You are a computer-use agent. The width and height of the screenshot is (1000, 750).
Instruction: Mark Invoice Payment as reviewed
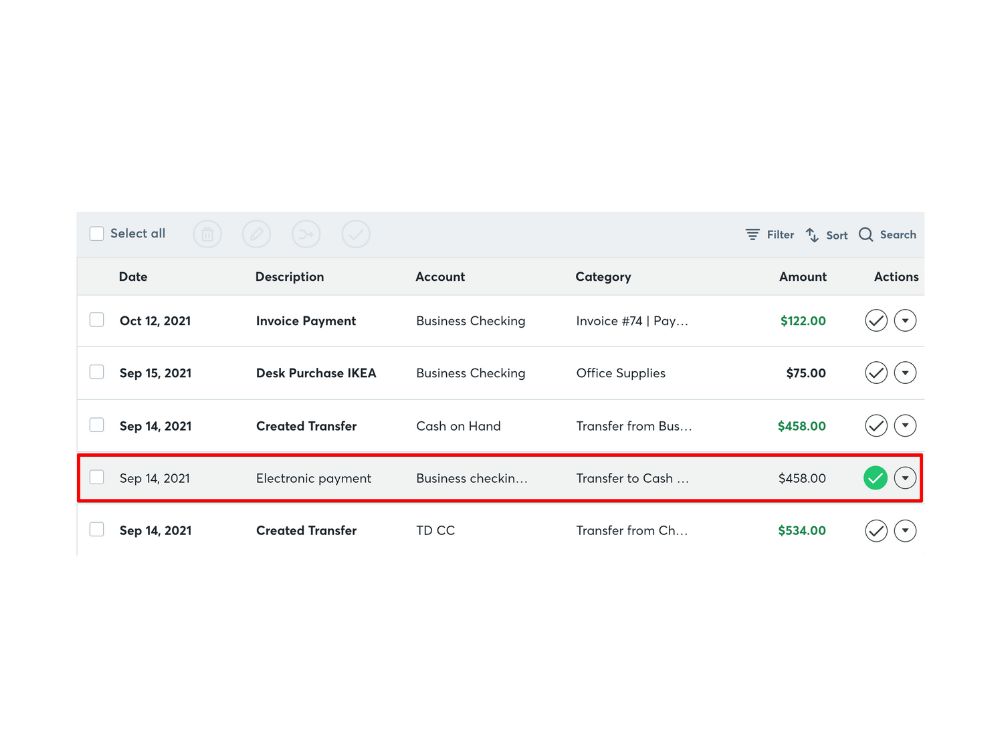[876, 320]
